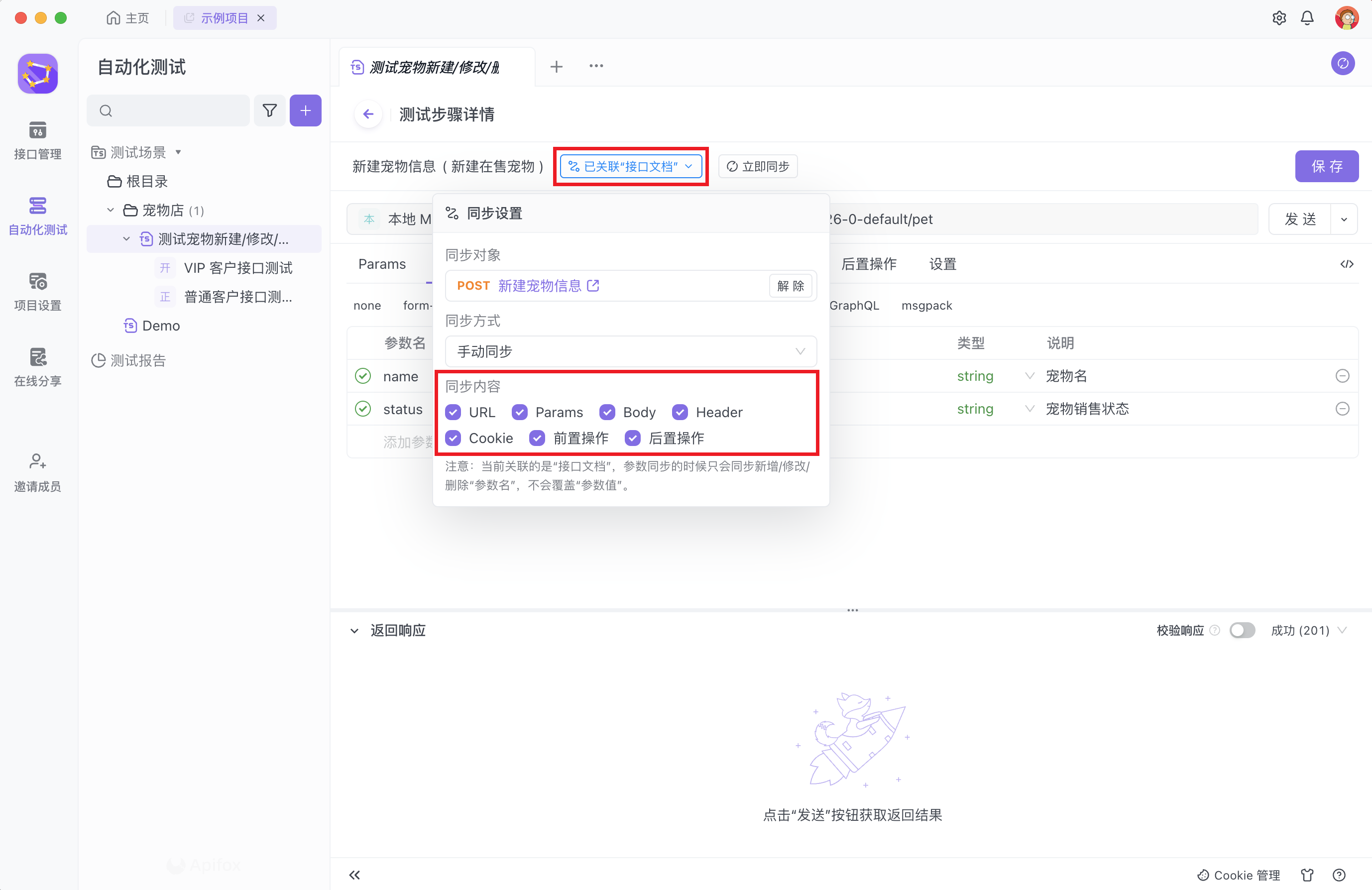Expand the 已关联"接口文档" dropdown

click(x=631, y=167)
